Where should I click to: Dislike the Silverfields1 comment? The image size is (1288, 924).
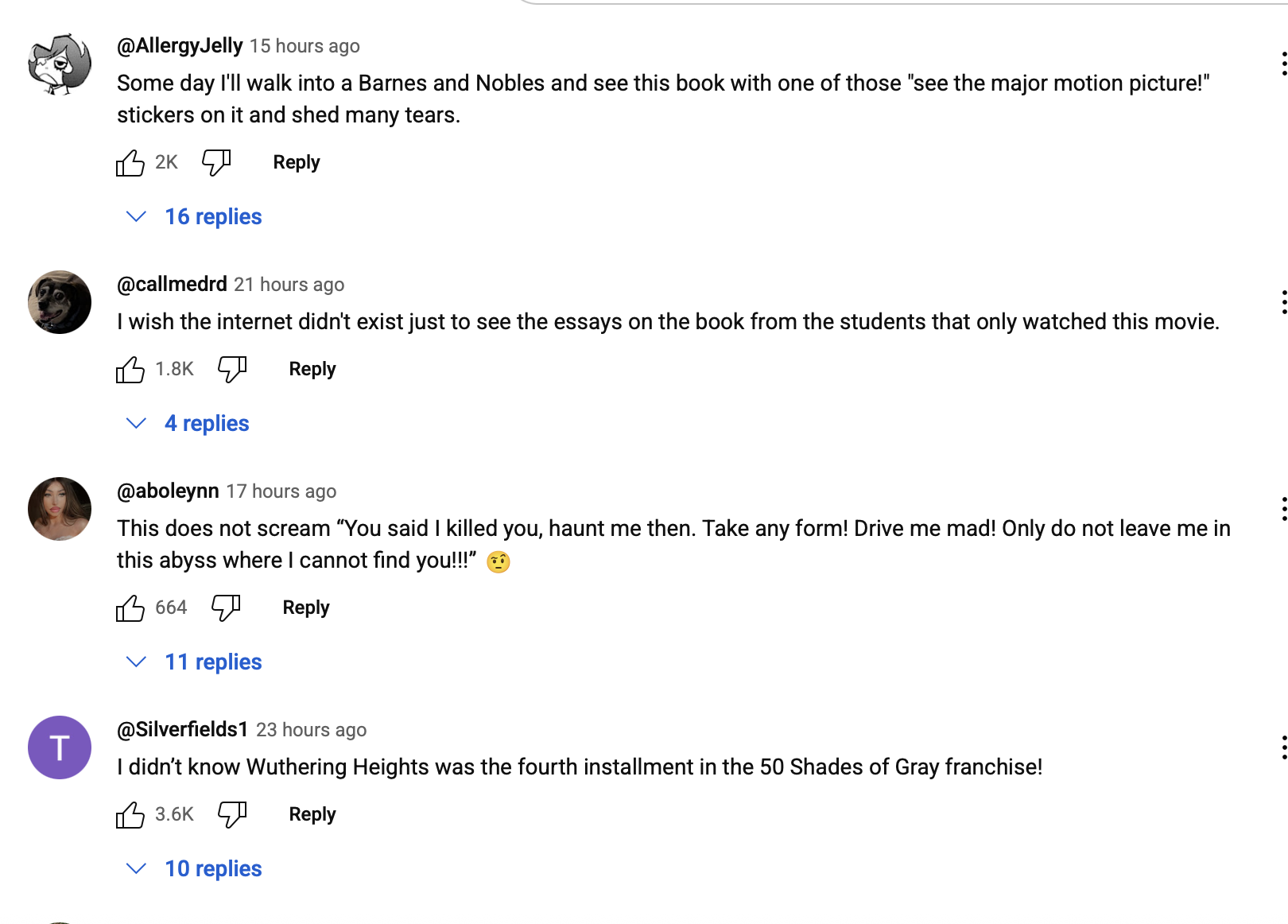[231, 815]
